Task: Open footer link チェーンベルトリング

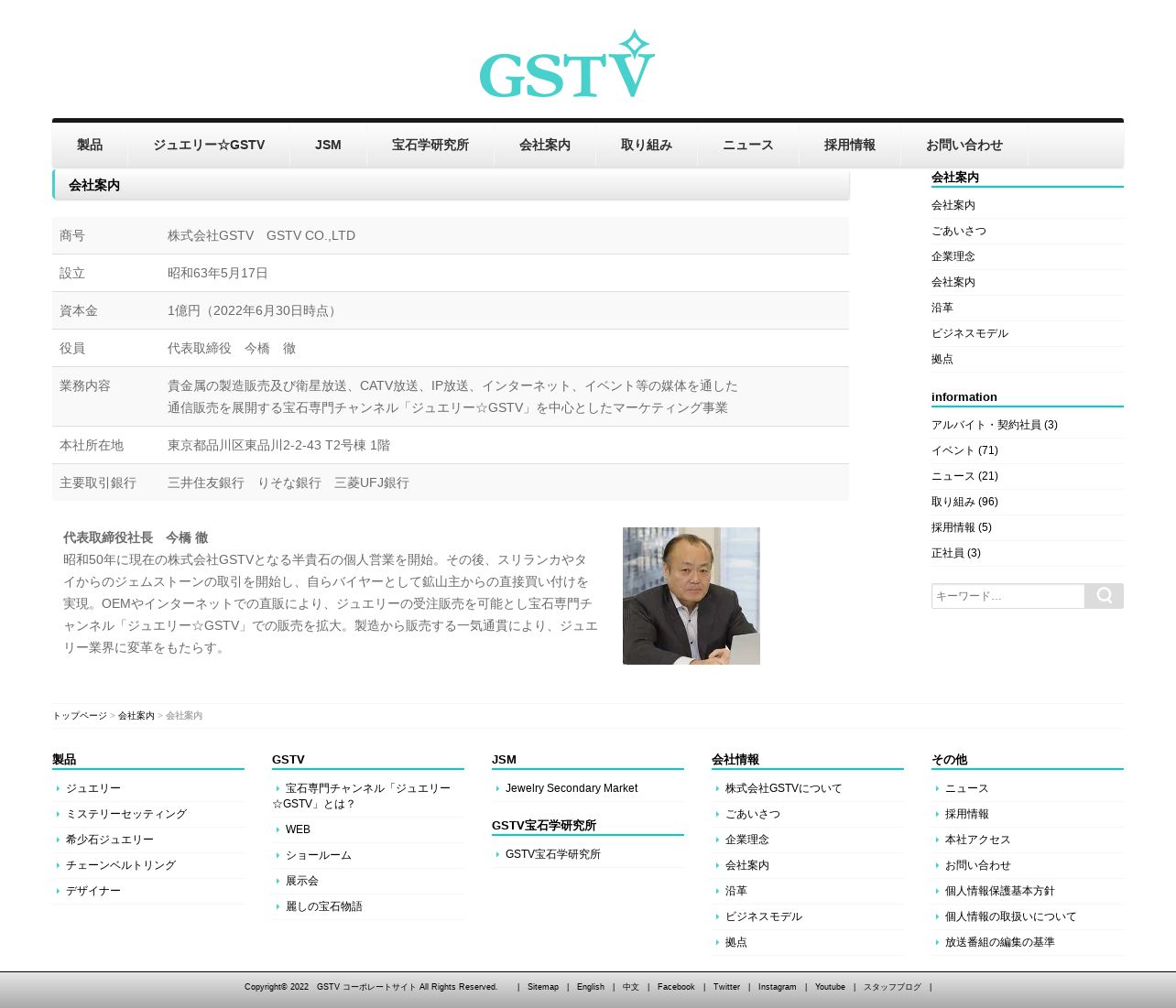Action: tap(121, 865)
